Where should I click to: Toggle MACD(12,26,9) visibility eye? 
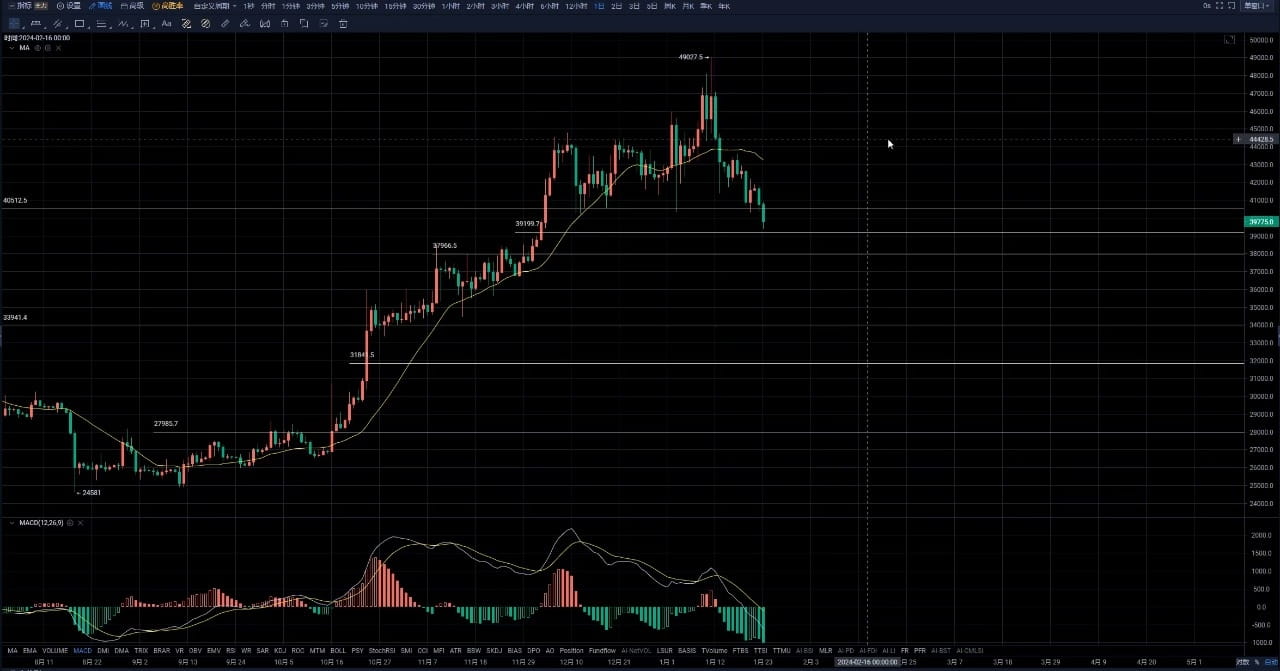point(70,522)
